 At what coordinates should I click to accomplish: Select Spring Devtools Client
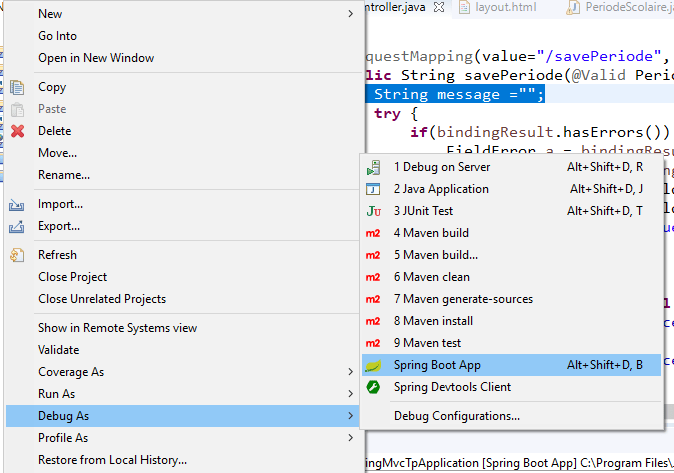pyautogui.click(x=512, y=387)
